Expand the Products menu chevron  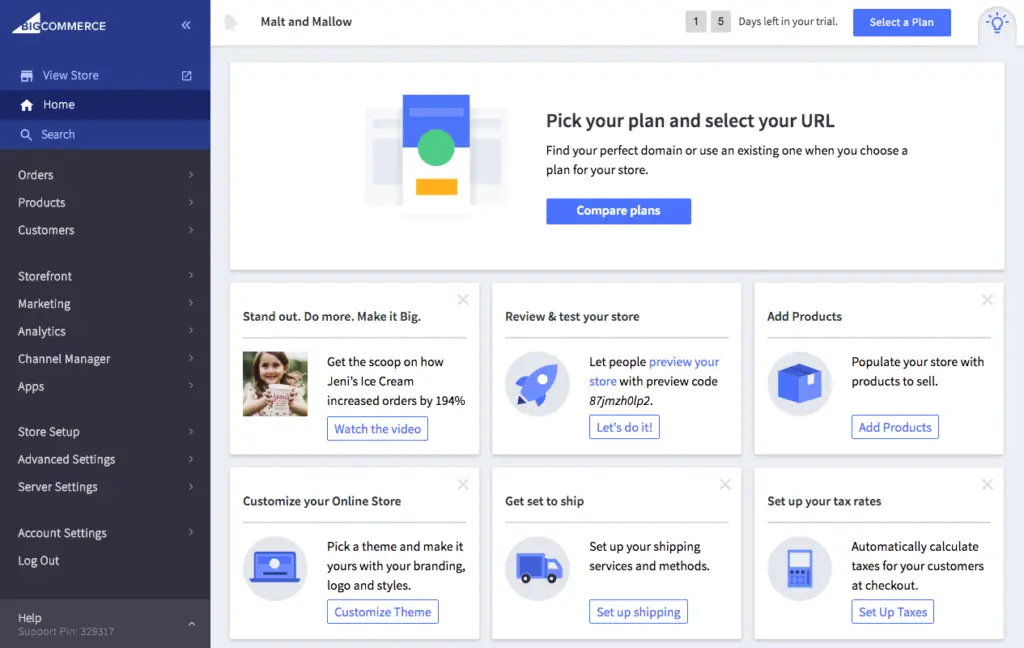[x=191, y=202]
